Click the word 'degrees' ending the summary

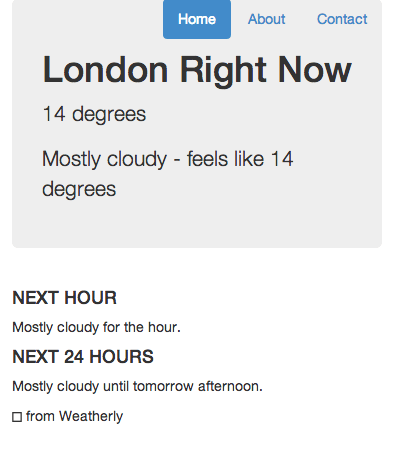coord(79,190)
